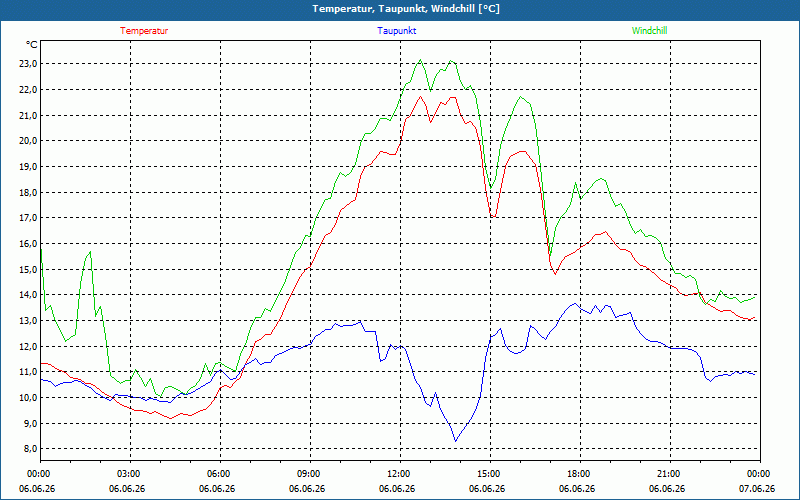Click the 19,0 y-axis tick label
The width and height of the screenshot is (800, 500).
tap(28, 167)
